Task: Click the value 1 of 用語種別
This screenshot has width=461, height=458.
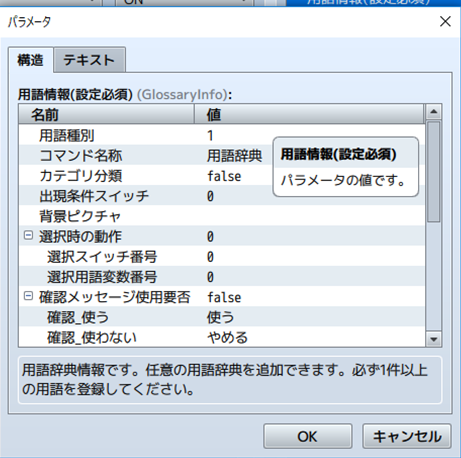Action: tap(210, 135)
